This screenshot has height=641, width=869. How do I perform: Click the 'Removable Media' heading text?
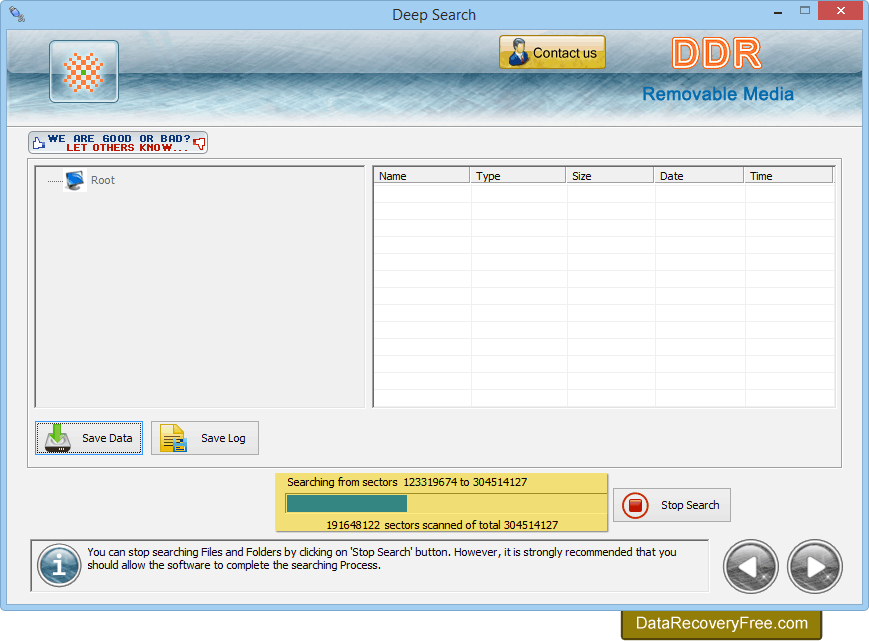pos(718,94)
